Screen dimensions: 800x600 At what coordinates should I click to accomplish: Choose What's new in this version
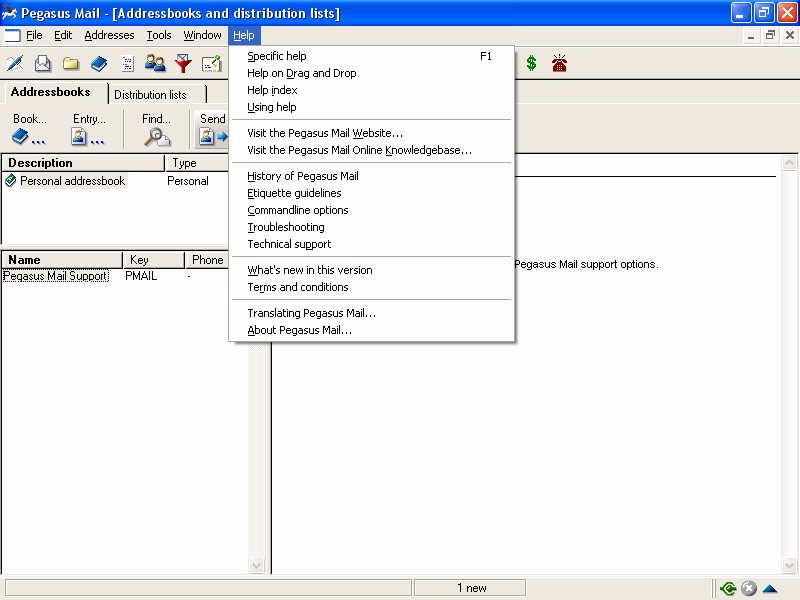(371, 270)
